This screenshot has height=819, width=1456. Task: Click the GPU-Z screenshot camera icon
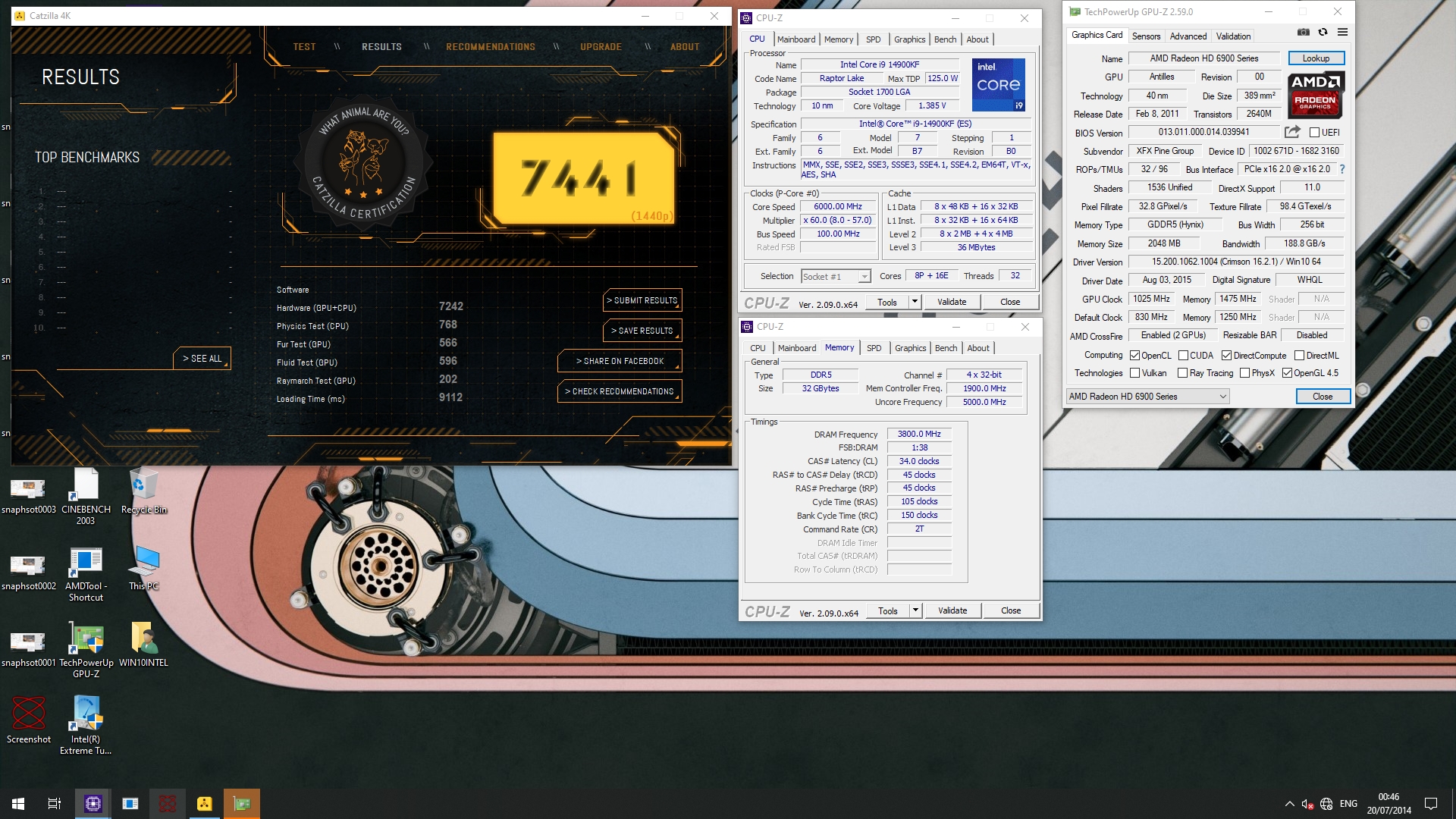point(1303,32)
